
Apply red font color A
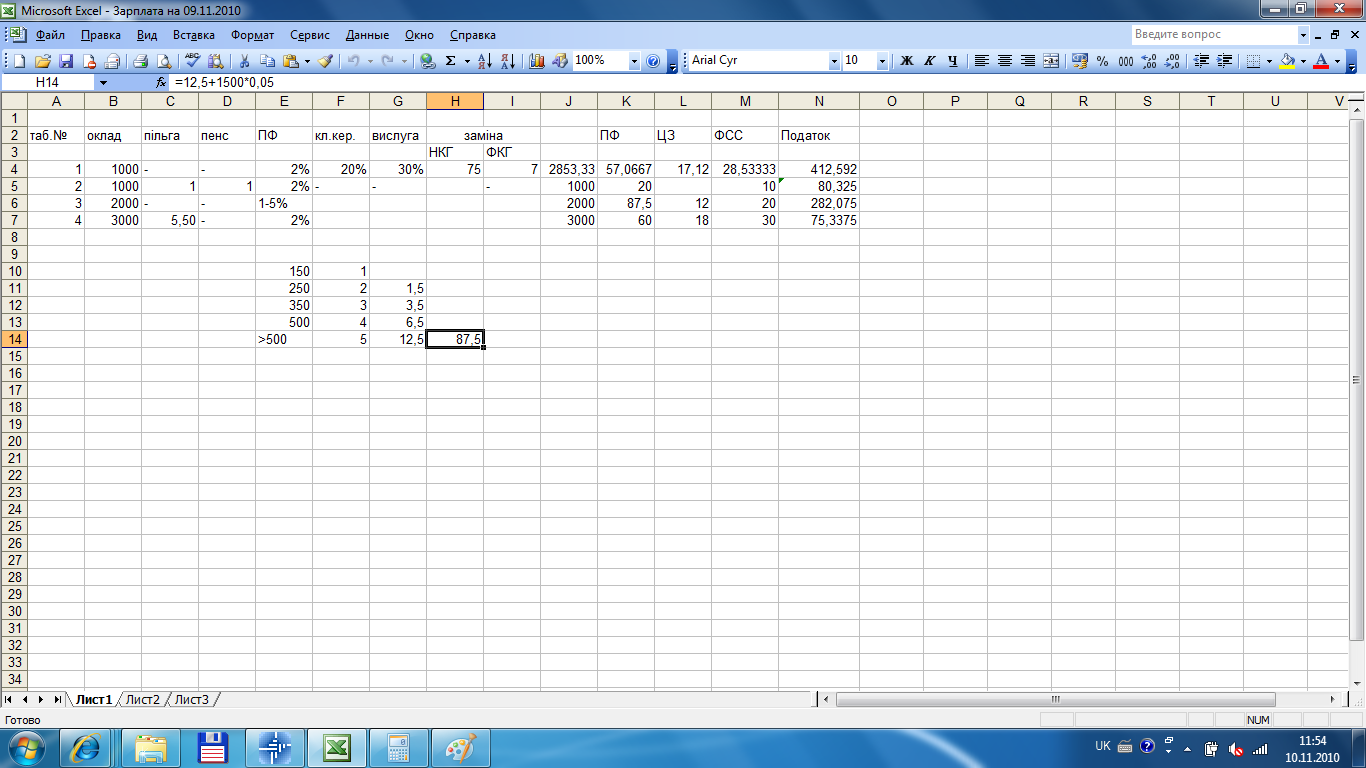[x=1322, y=61]
